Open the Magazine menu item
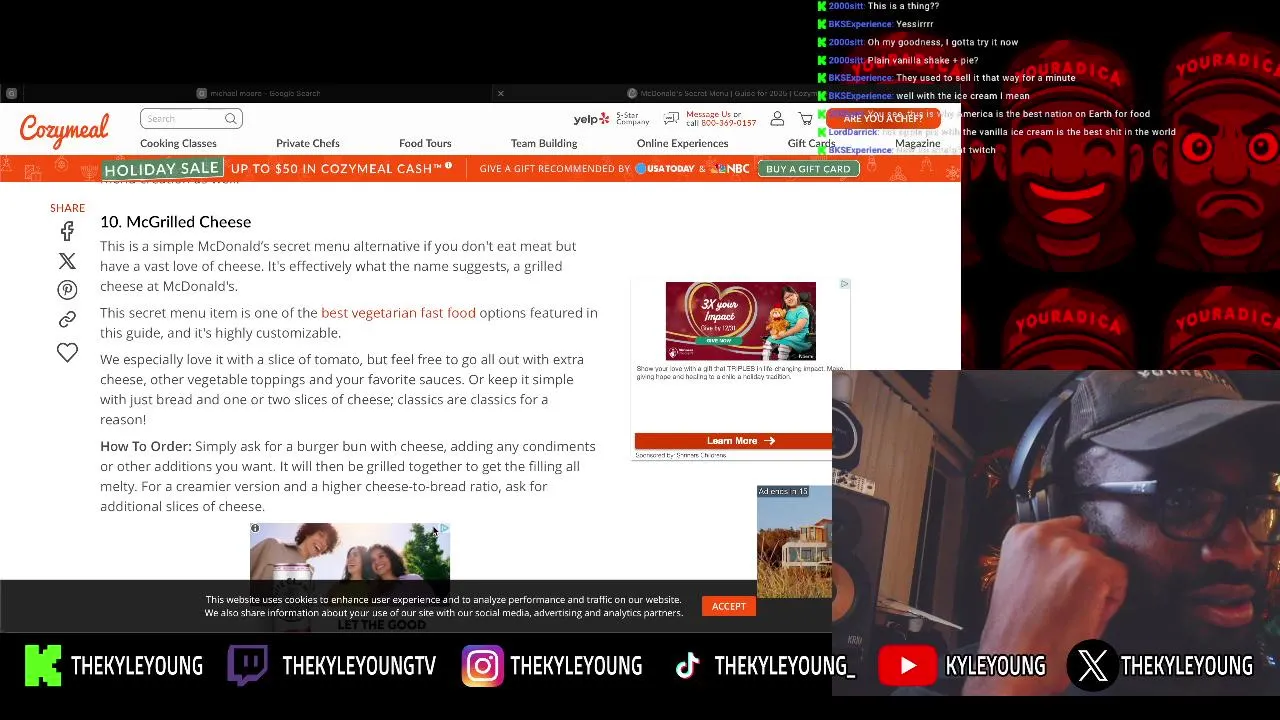Viewport: 1280px width, 720px height. tap(917, 143)
